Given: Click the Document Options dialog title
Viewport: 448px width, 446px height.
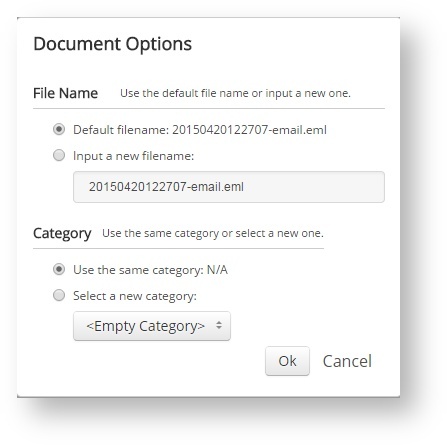Looking at the screenshot, I should tap(113, 44).
